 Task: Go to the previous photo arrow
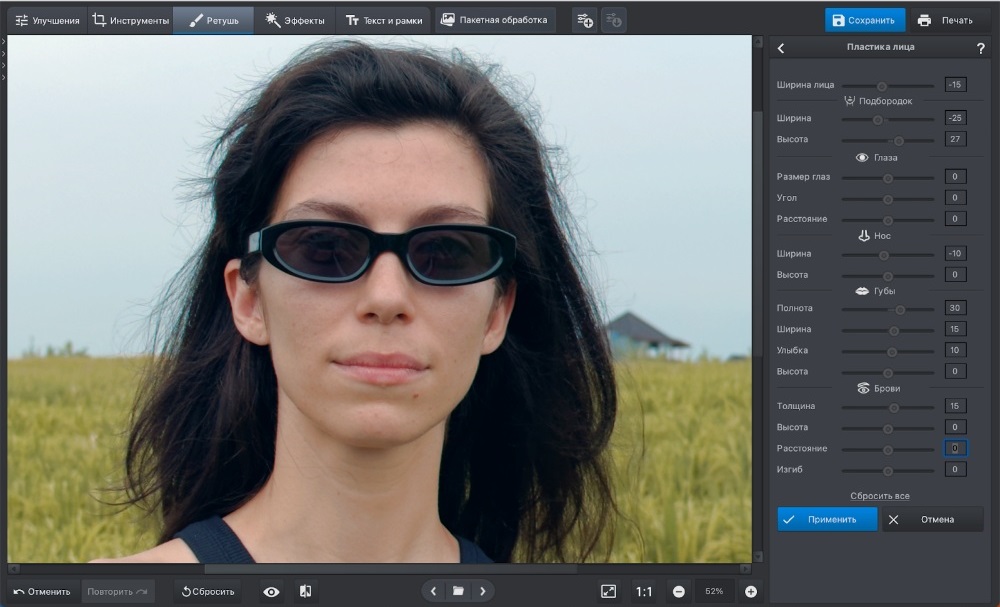tap(433, 591)
